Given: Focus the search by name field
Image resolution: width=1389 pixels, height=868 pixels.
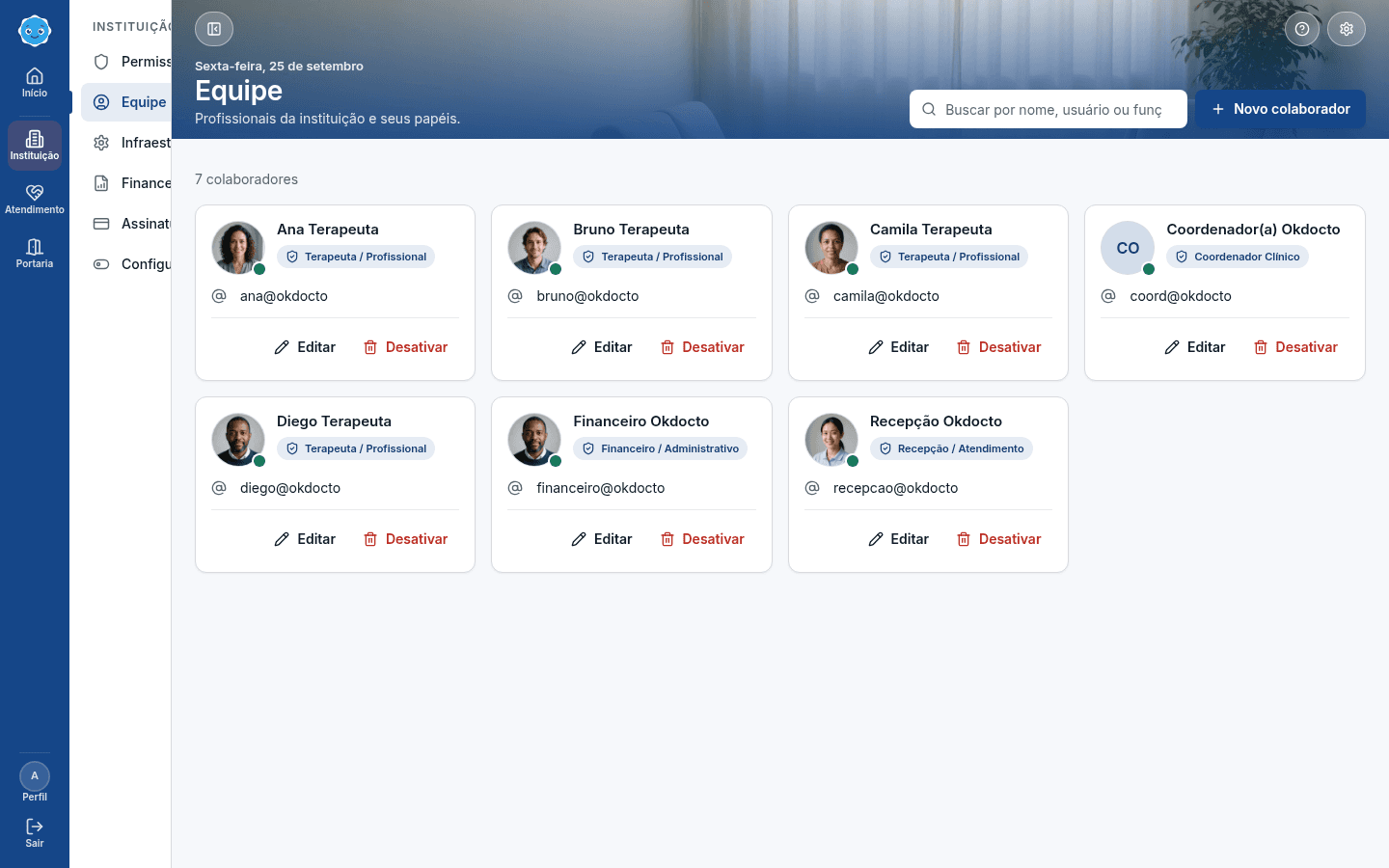Looking at the screenshot, I should 1049,109.
